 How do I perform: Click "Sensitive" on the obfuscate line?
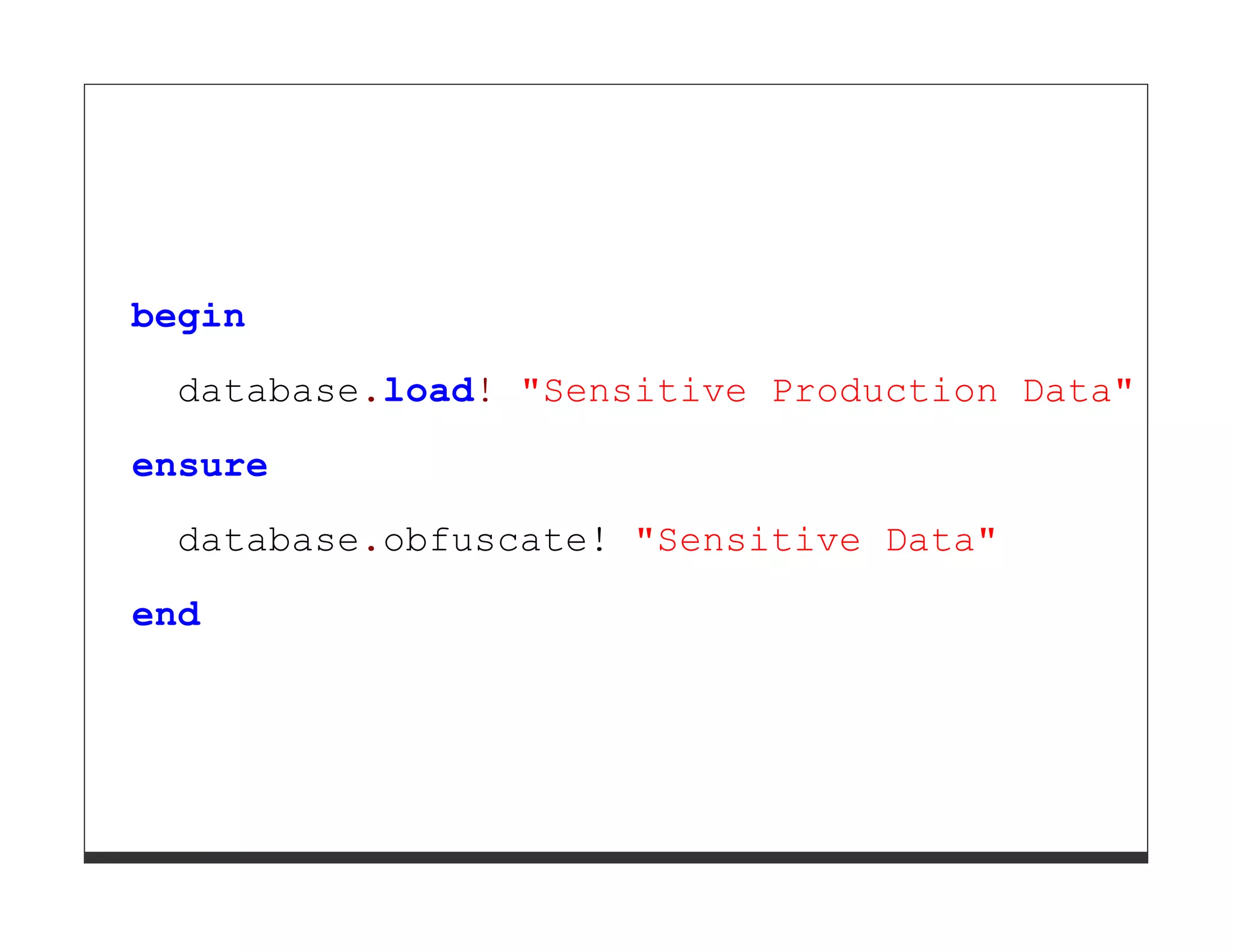(x=759, y=540)
